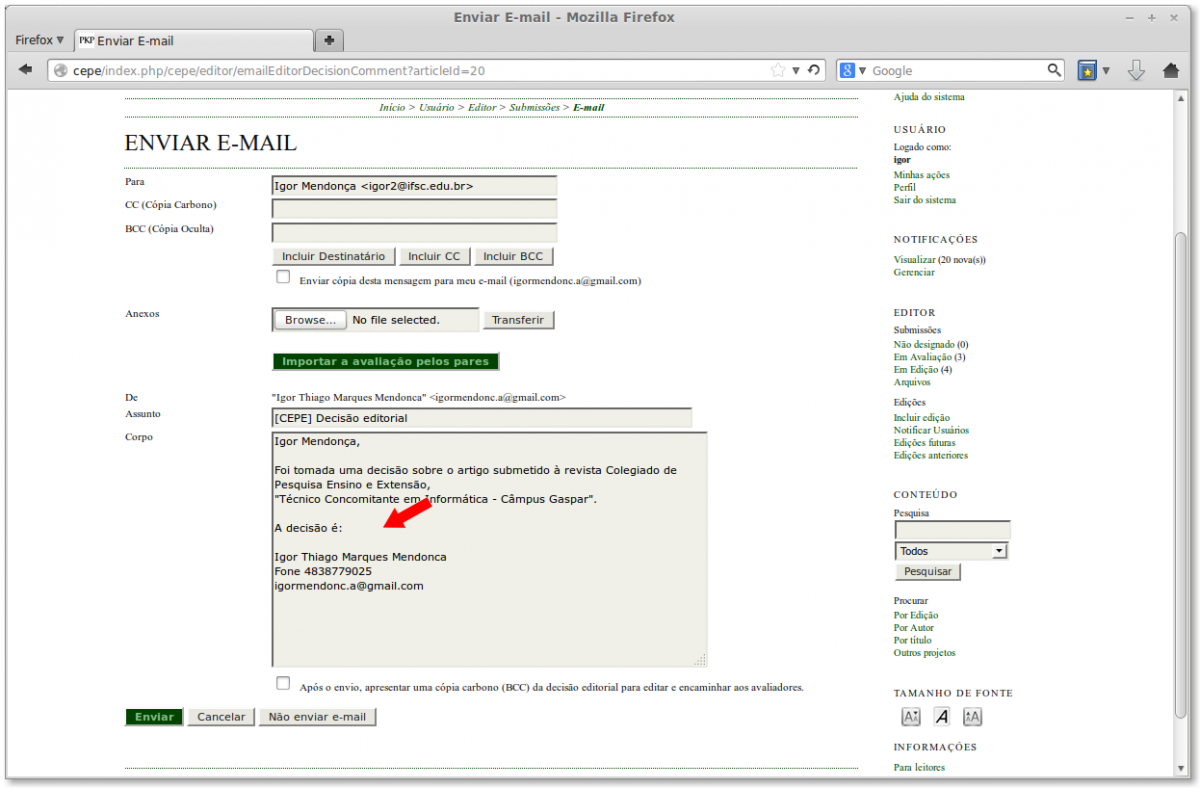Viewport: 1200px width, 788px height.
Task: Click Importar a avaliação pelos pares
Action: pos(385,361)
